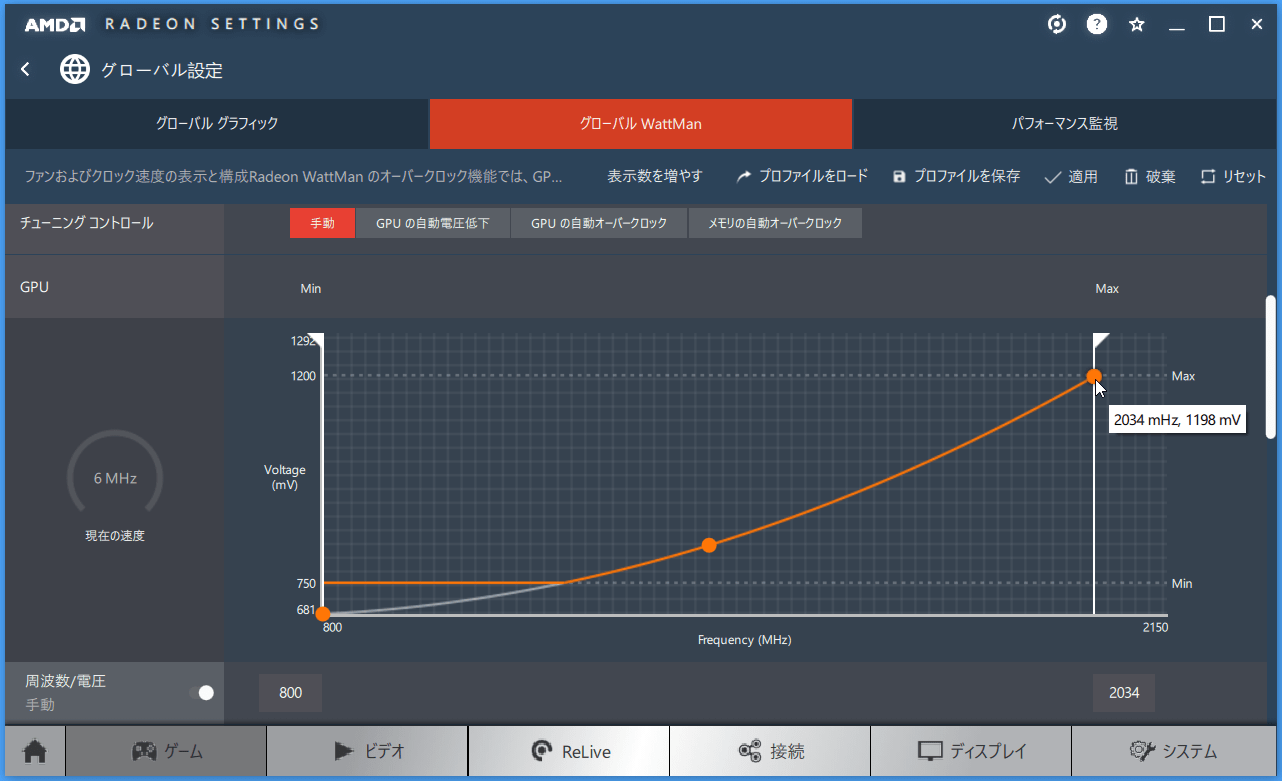Click the GPU section label
This screenshot has height=781, width=1282.
click(34, 287)
